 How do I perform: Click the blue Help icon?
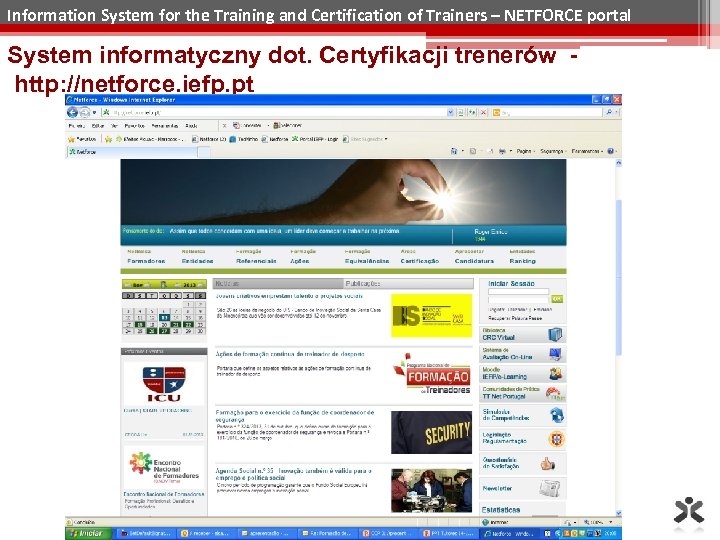click(610, 151)
